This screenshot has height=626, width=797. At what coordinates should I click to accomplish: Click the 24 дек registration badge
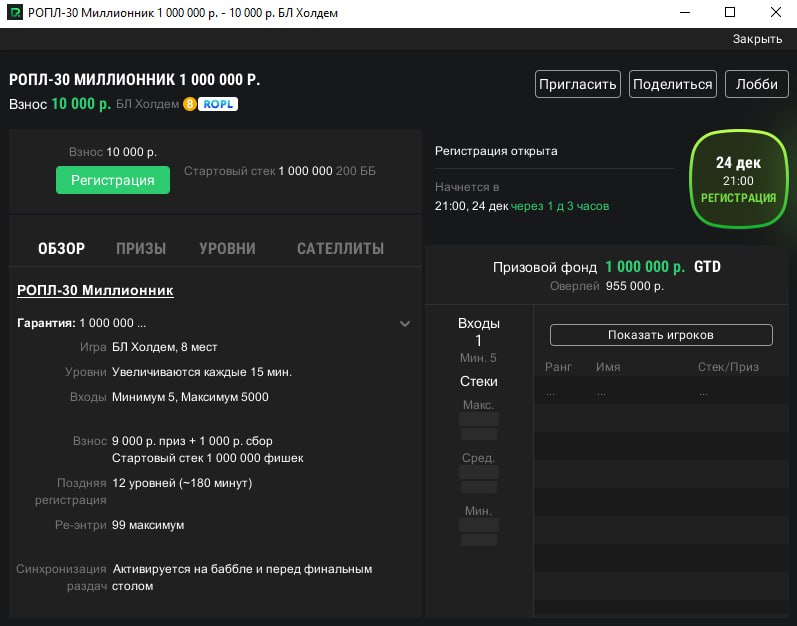tap(738, 179)
